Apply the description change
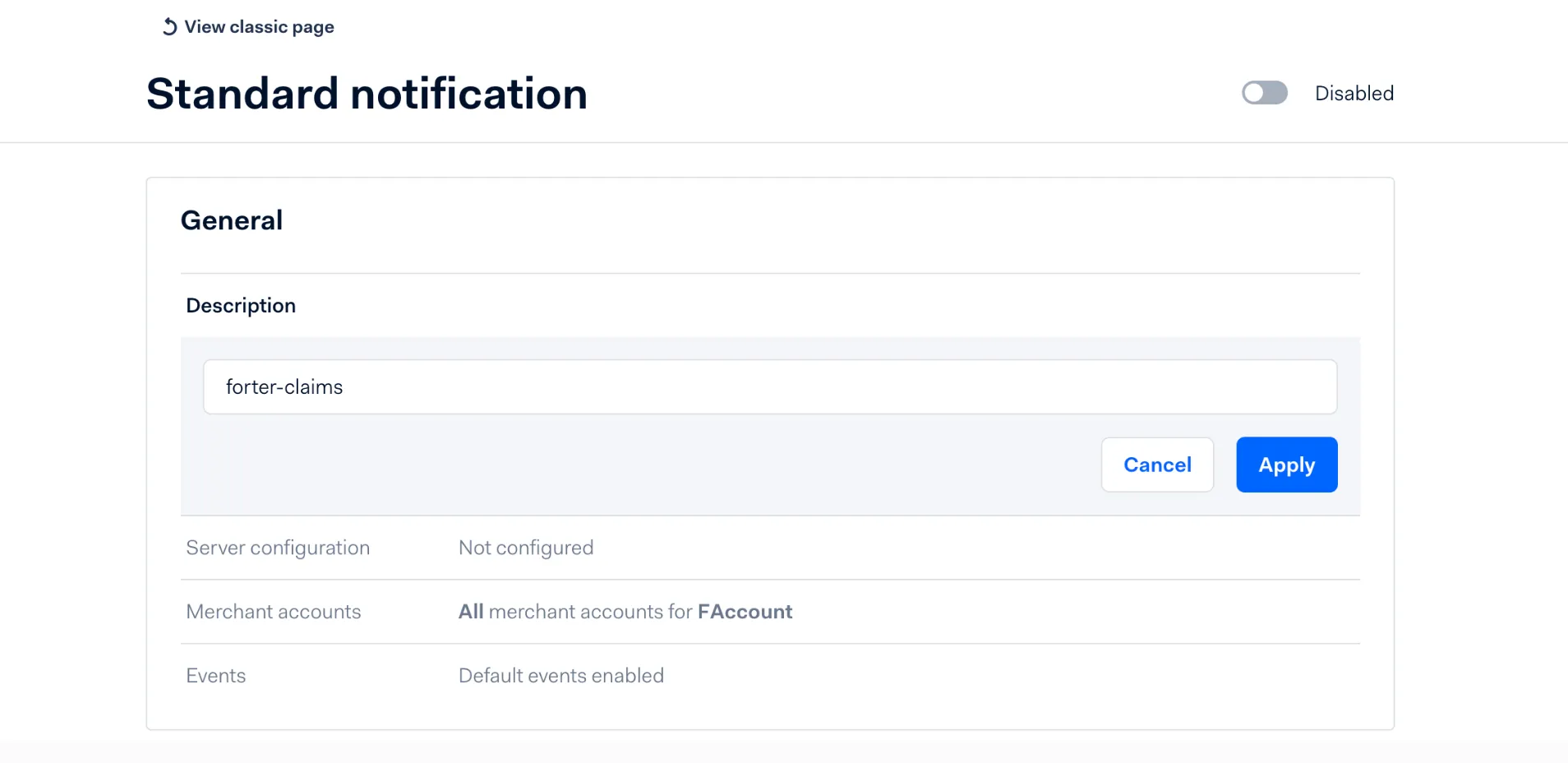 [x=1286, y=465]
